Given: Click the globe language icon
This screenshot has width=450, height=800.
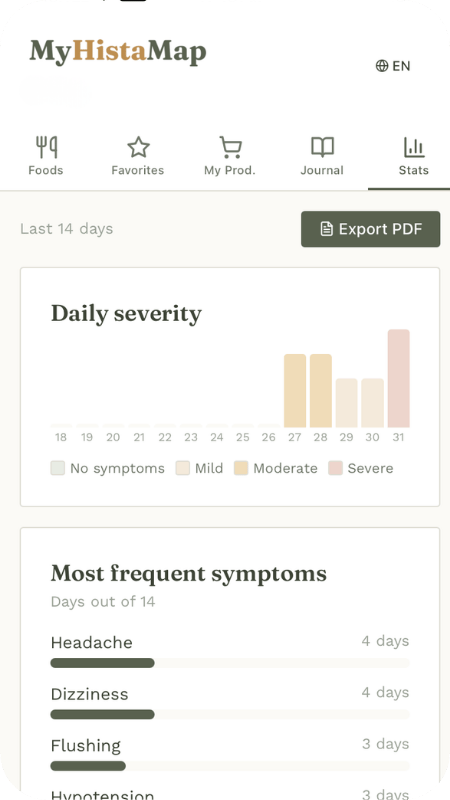Looking at the screenshot, I should (382, 66).
